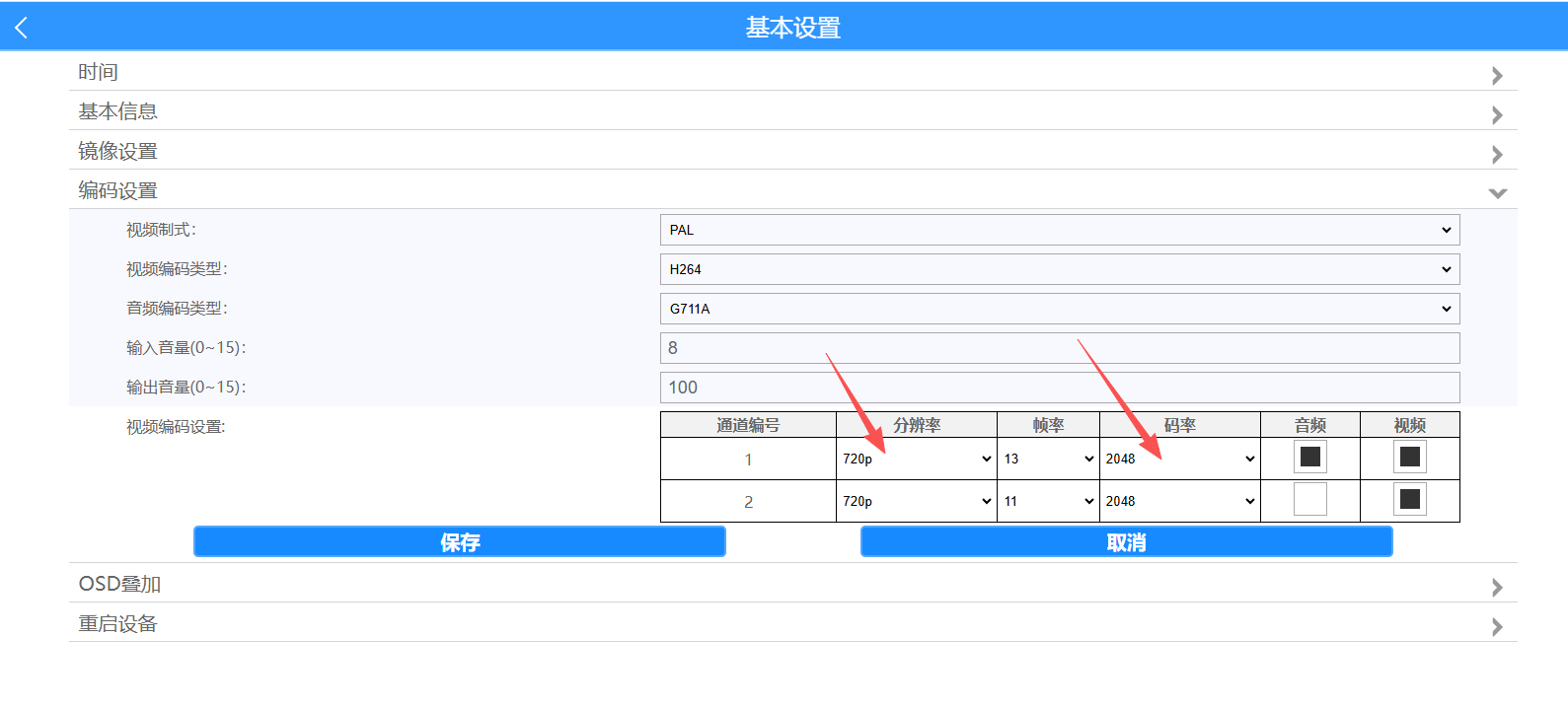Click the 输入音量 input field
This screenshot has width=1568, height=709.
(1059, 348)
